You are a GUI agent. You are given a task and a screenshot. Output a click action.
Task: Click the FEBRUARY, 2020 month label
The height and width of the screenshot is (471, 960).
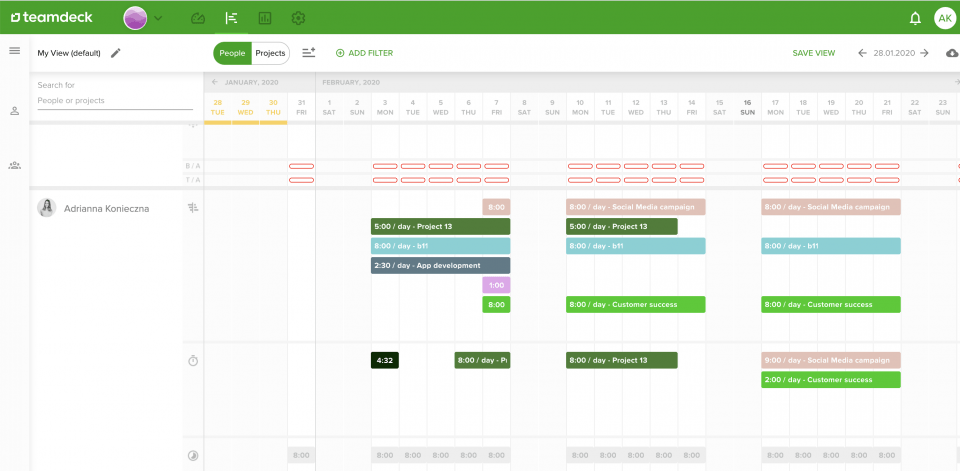click(x=351, y=82)
